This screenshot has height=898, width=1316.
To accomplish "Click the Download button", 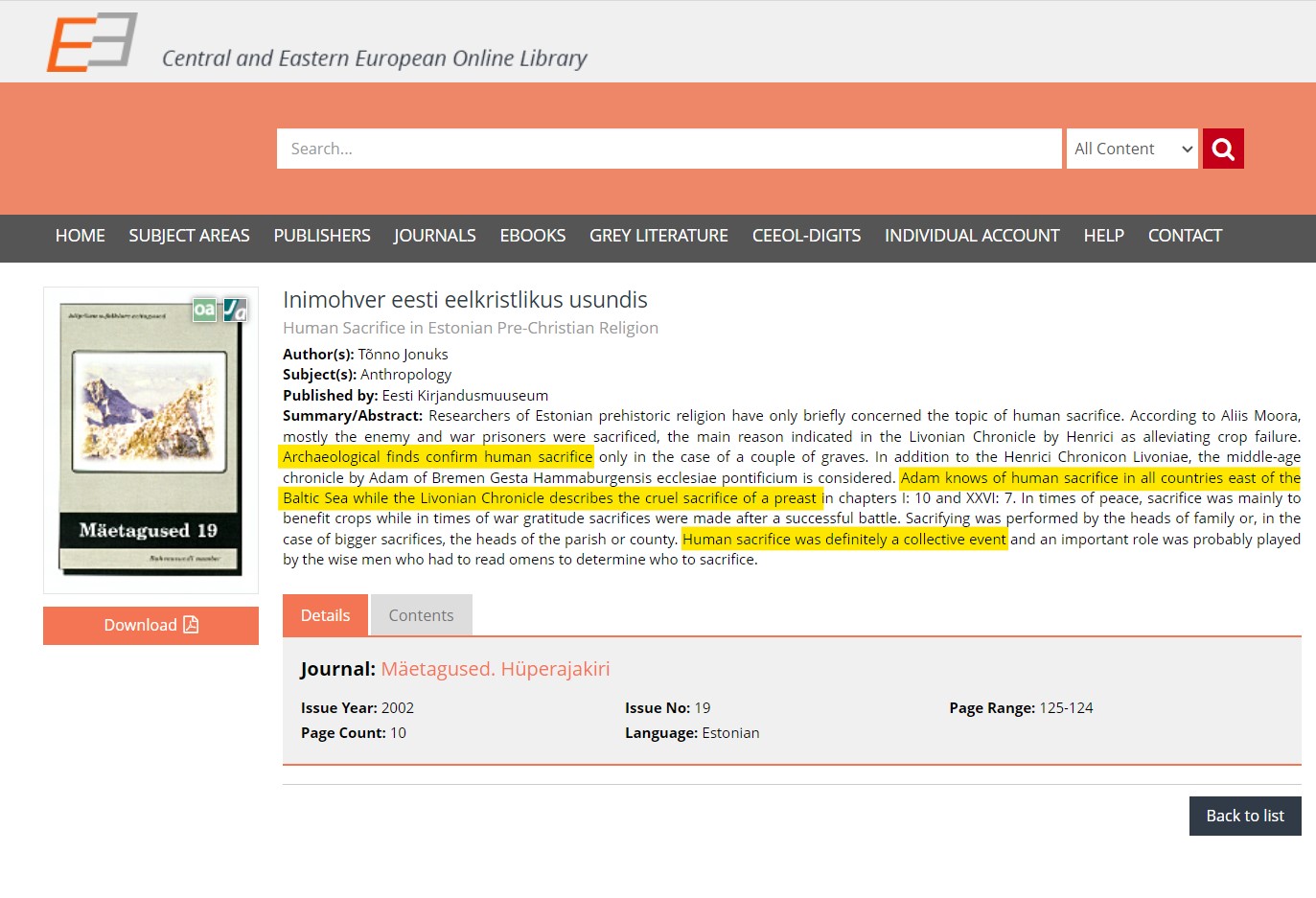I will (x=150, y=625).
